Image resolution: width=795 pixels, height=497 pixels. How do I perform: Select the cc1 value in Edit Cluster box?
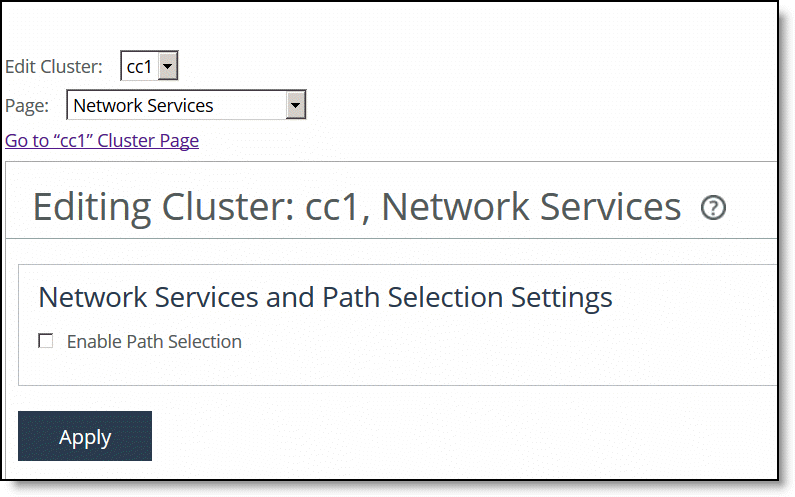(139, 66)
